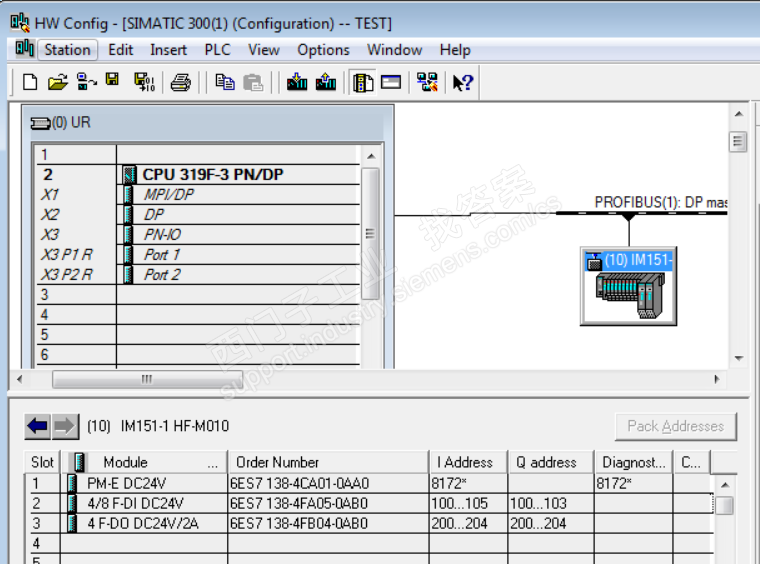Click order number 6ES7 138-4FB04-0AB0
This screenshot has width=760, height=564.
299,523
